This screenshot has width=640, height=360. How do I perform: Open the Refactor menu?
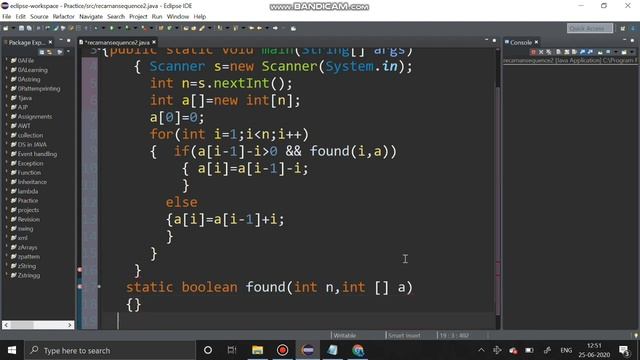click(x=63, y=16)
